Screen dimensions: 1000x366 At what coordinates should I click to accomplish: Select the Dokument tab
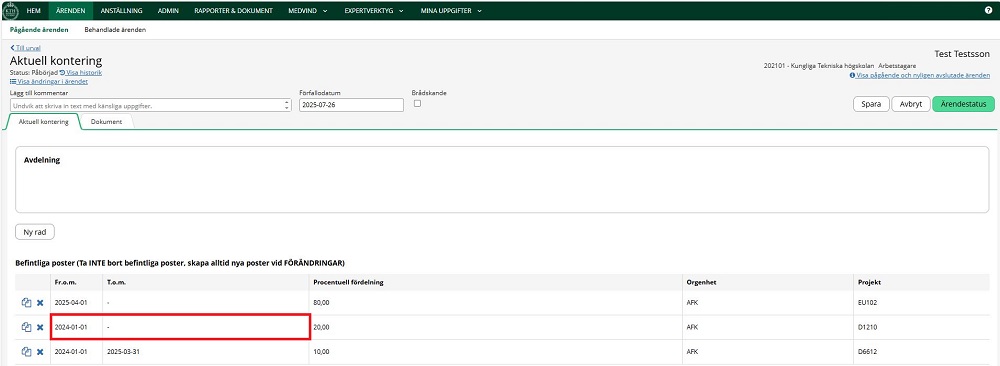click(x=106, y=121)
